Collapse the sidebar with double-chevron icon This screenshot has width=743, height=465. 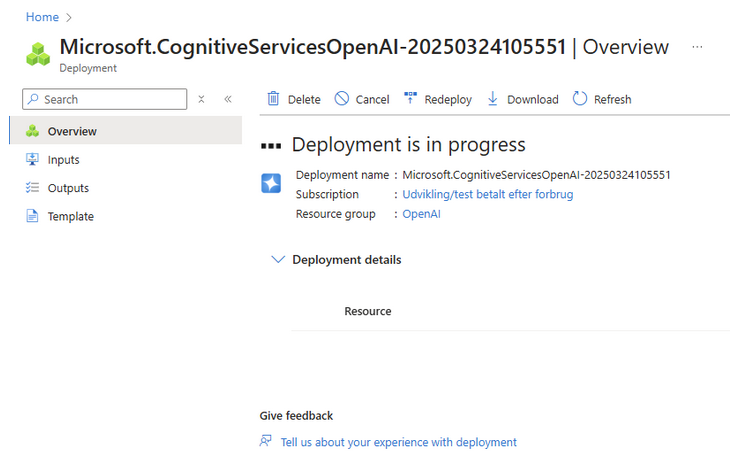pos(228,99)
